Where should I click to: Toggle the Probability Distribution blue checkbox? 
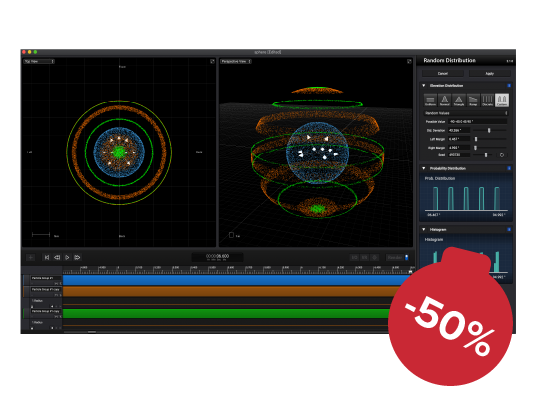click(x=509, y=168)
